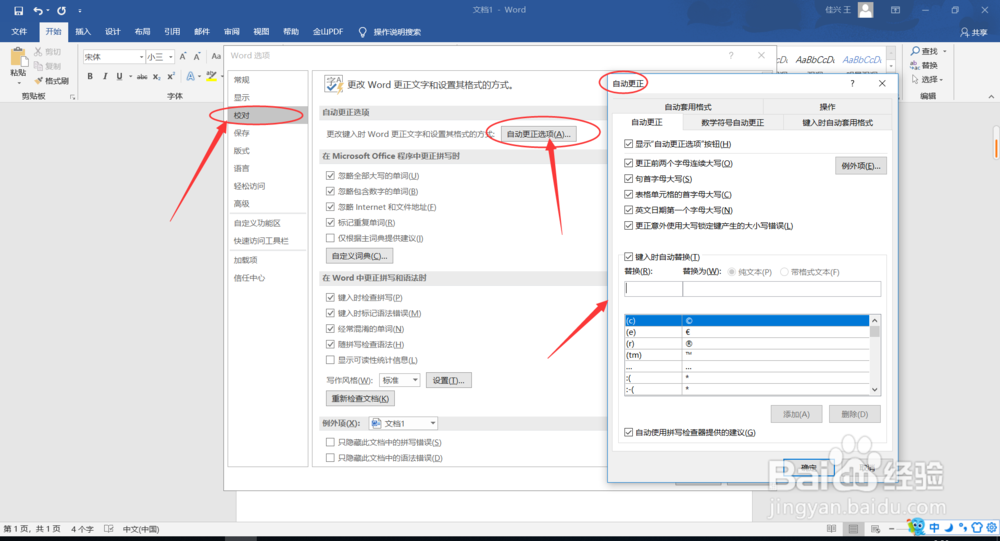The height and width of the screenshot is (541, 1000).
Task: Click Recheck Document button (重新检查文档)
Action: [360, 399]
